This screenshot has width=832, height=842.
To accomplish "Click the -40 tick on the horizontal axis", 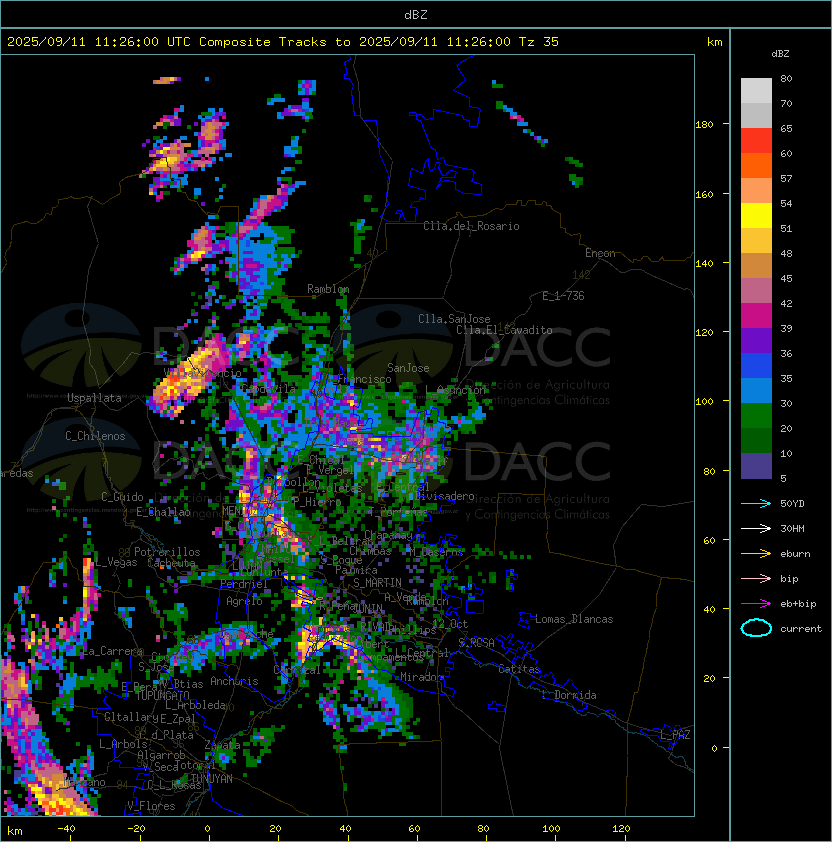I will pyautogui.click(x=66, y=829).
